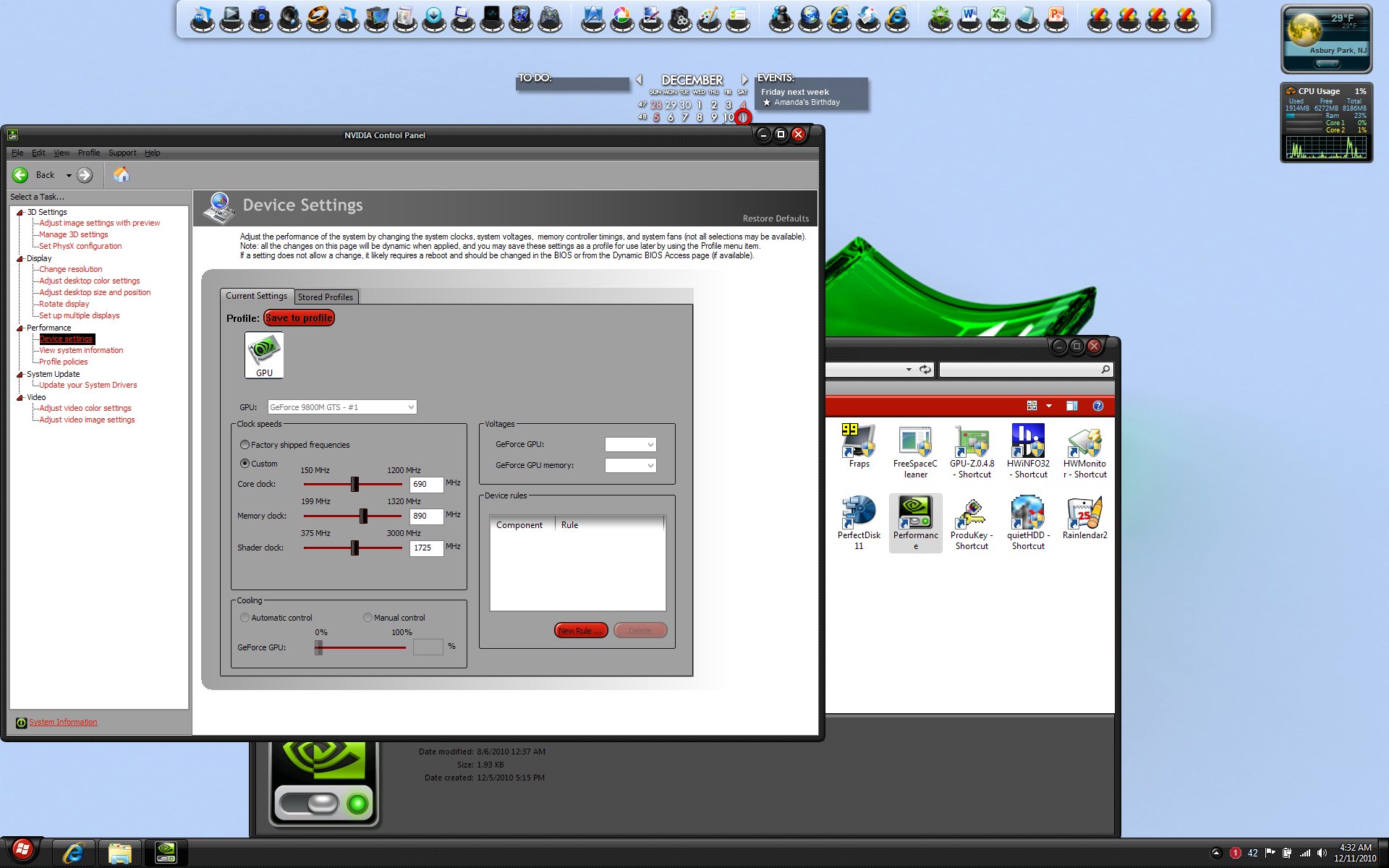
Task: Open GeForce GPU memory voltage dropdown
Action: click(630, 465)
